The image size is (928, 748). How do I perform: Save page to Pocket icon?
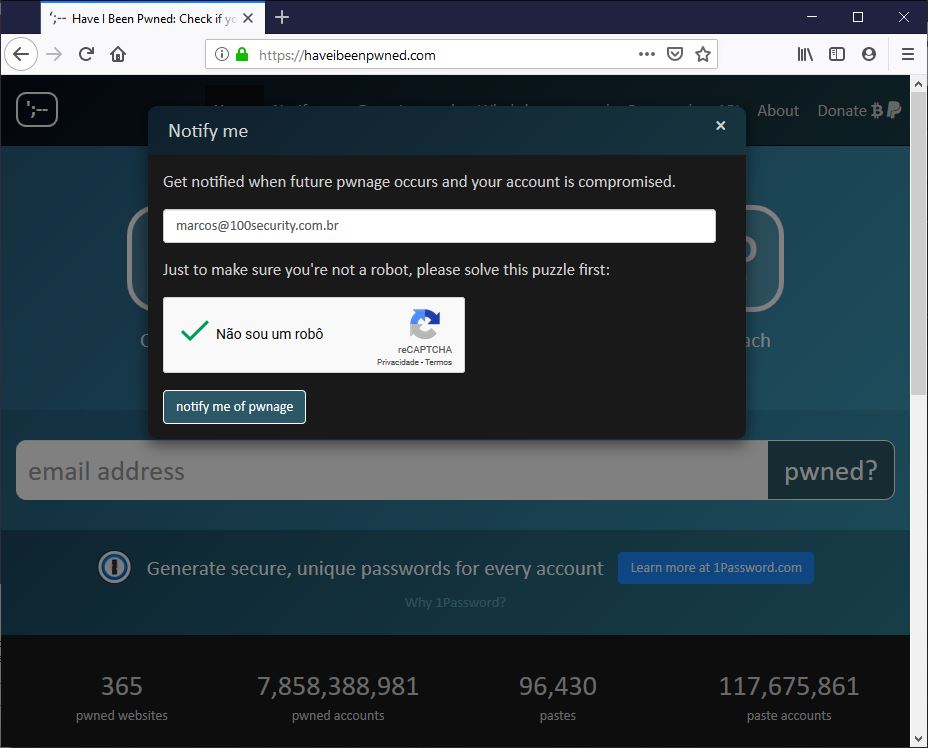point(675,54)
